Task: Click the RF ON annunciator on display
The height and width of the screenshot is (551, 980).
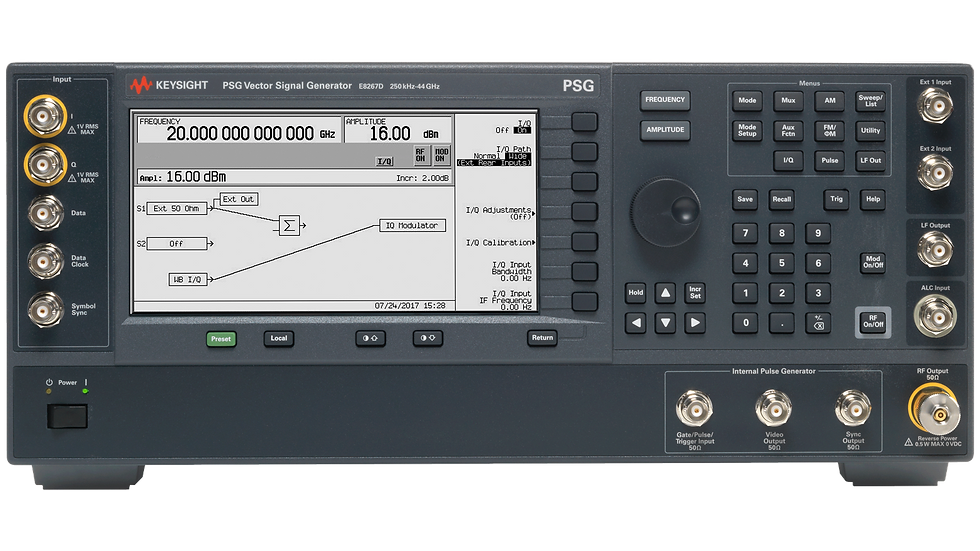Action: click(x=421, y=155)
